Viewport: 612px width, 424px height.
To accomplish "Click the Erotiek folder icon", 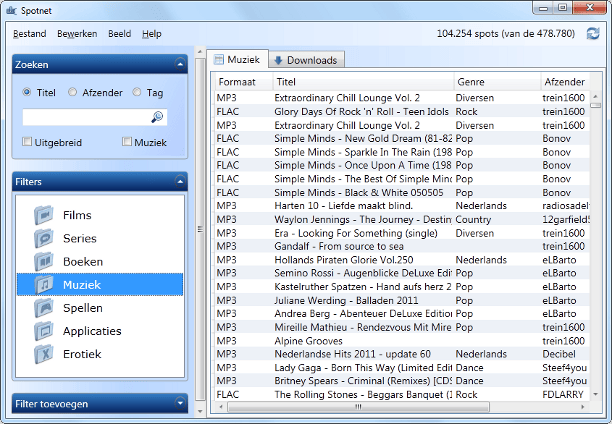I will [43, 354].
